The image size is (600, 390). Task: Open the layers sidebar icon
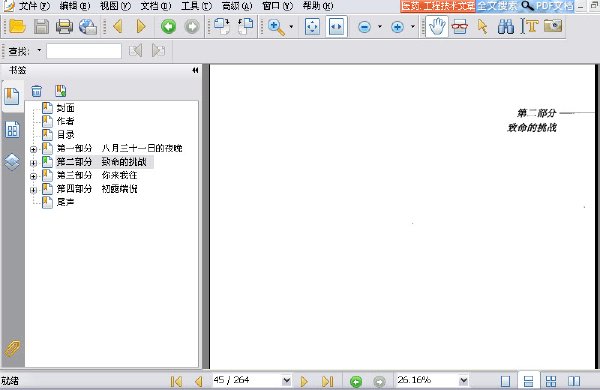[12, 162]
